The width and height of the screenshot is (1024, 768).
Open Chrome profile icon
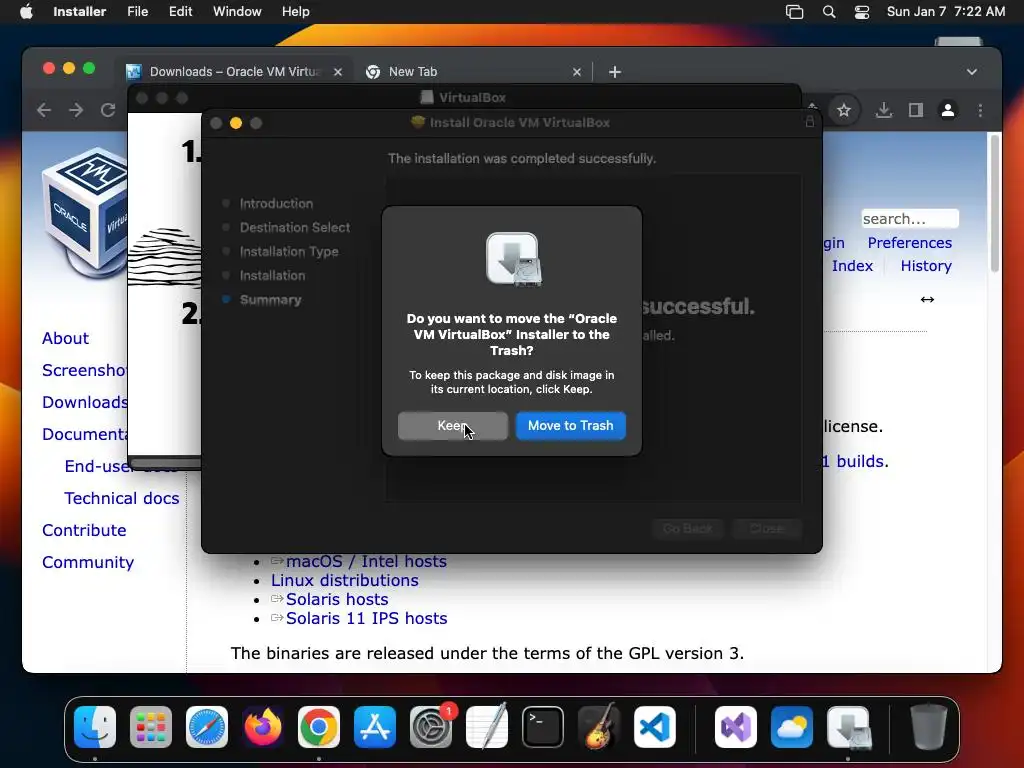[948, 110]
